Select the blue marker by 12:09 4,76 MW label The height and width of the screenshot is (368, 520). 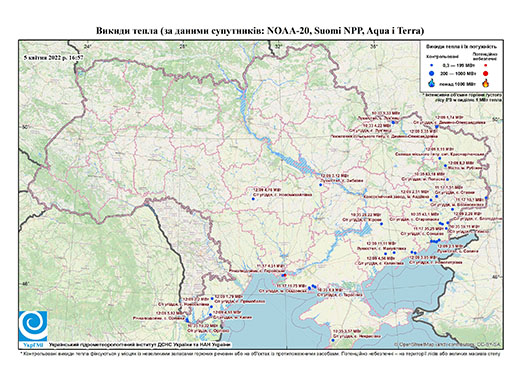(x=253, y=199)
